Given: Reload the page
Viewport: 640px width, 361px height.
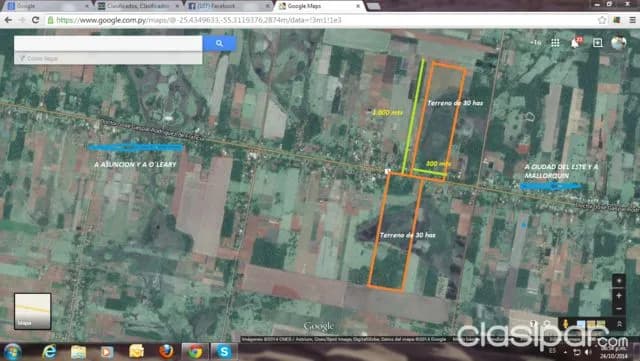Looking at the screenshot, I should click(36, 20).
